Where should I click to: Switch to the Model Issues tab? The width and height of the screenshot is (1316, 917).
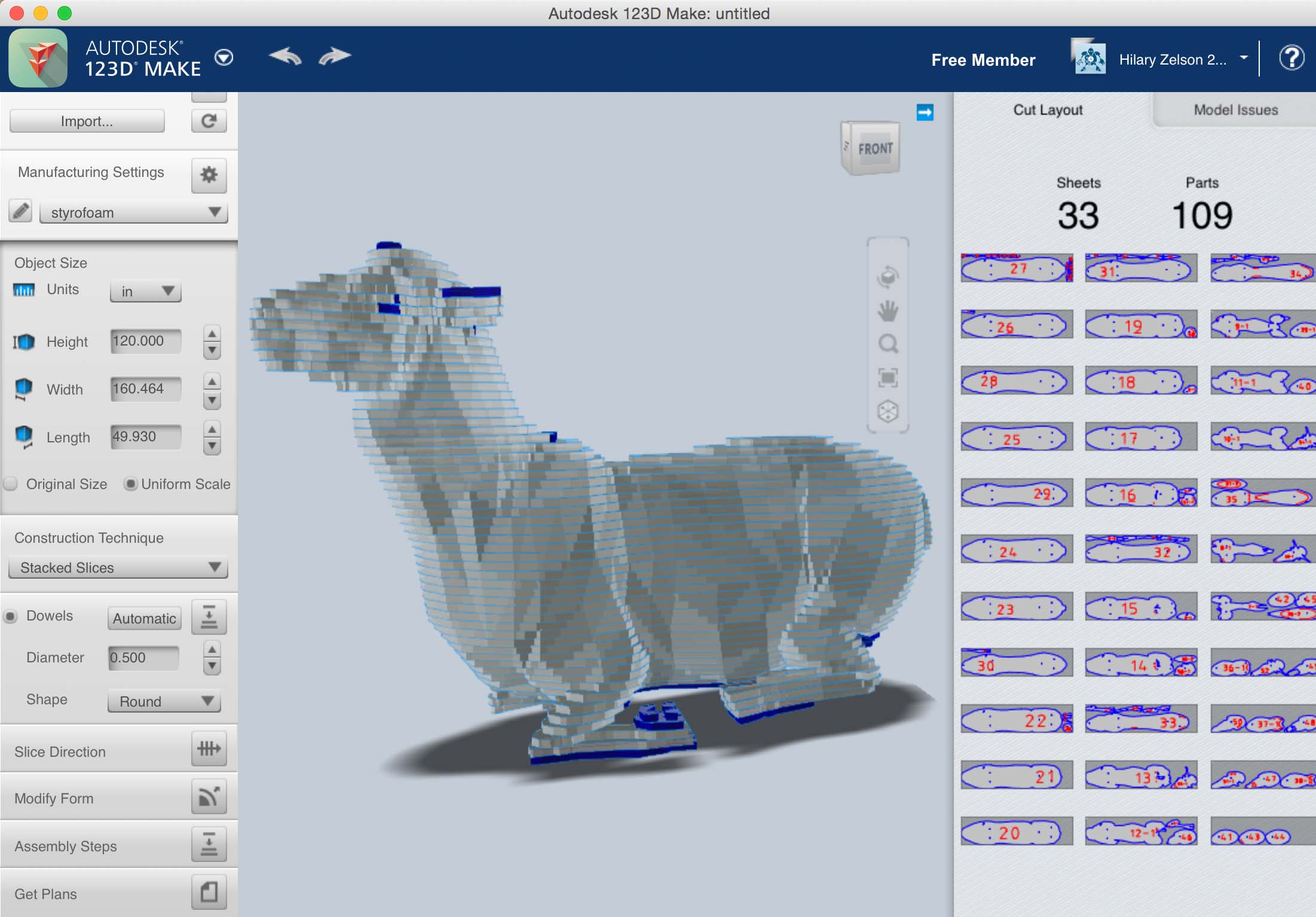(x=1235, y=109)
